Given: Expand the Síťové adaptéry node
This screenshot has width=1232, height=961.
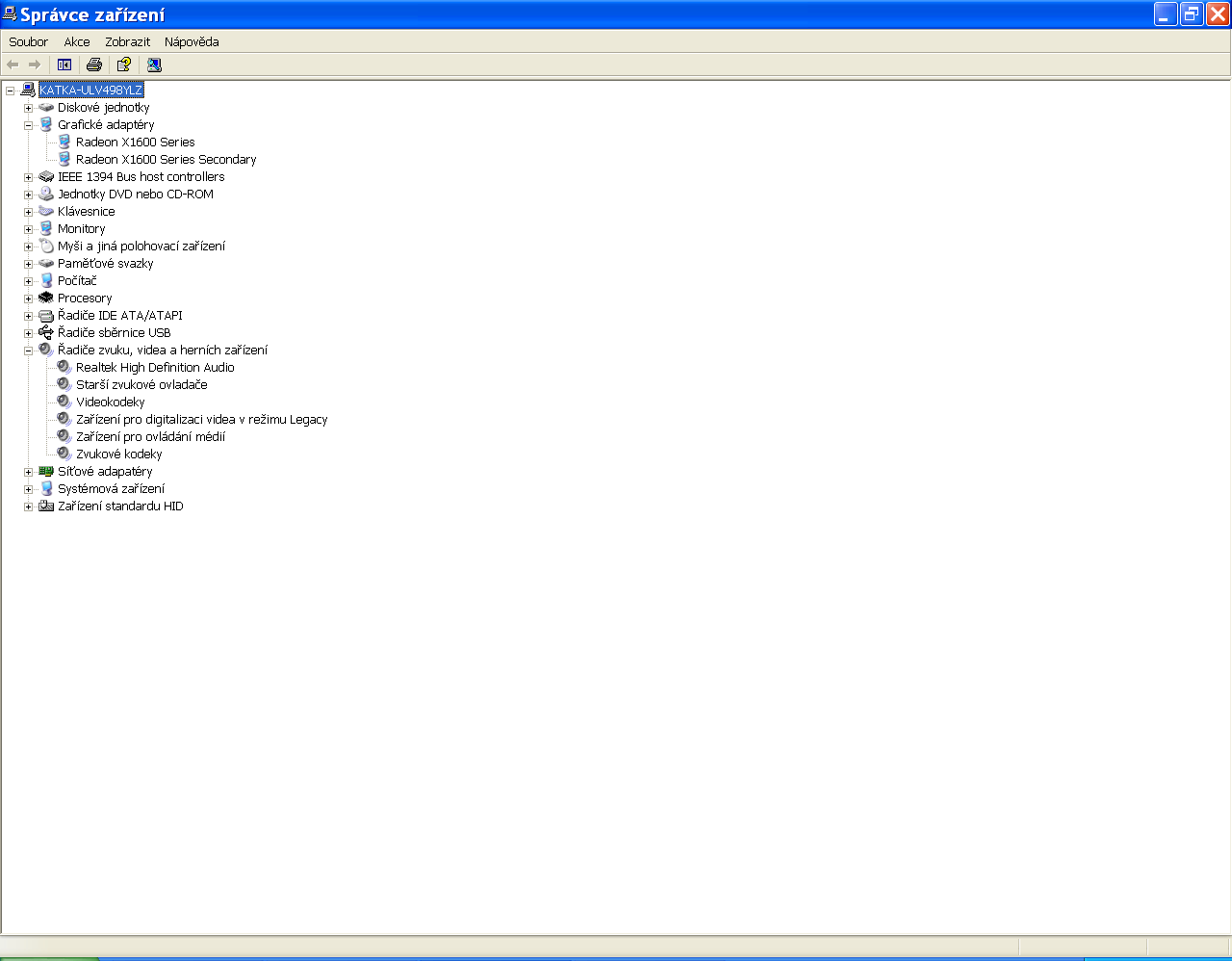Looking at the screenshot, I should click(28, 472).
